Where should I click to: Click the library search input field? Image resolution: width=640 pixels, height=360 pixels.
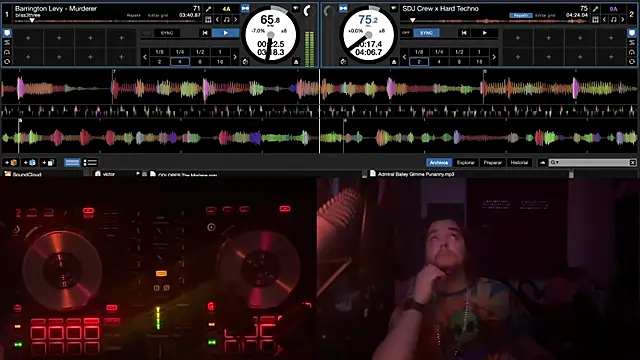click(594, 162)
